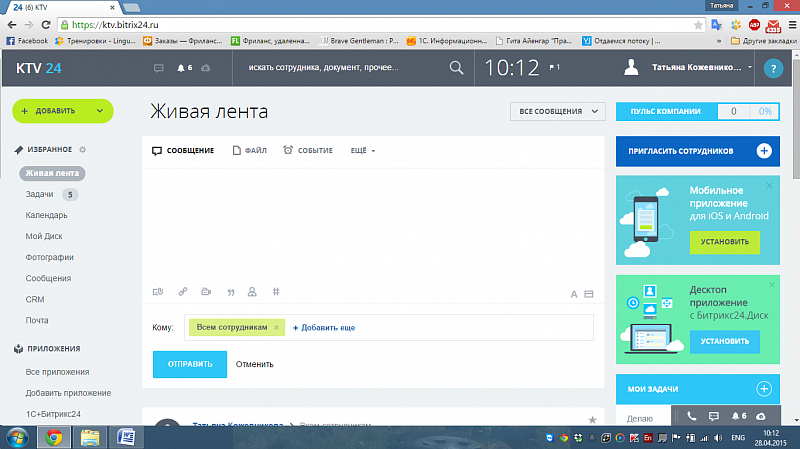The image size is (800, 449).
Task: Insert video icon in editor toolbar
Action: click(206, 292)
